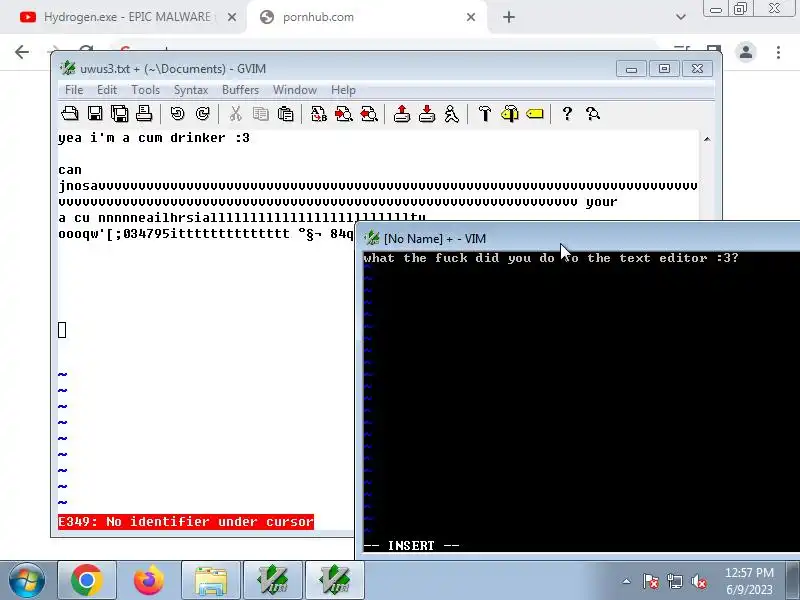The width and height of the screenshot is (800, 600).
Task: Close the Hydrogen.exe browser tab
Action: pyautogui.click(x=232, y=17)
